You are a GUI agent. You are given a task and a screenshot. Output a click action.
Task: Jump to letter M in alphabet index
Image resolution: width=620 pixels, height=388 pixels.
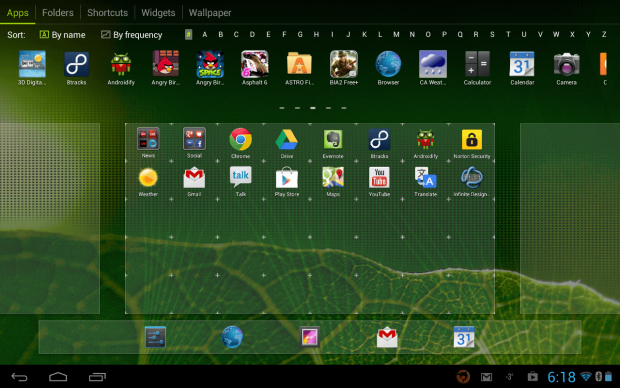coord(396,34)
